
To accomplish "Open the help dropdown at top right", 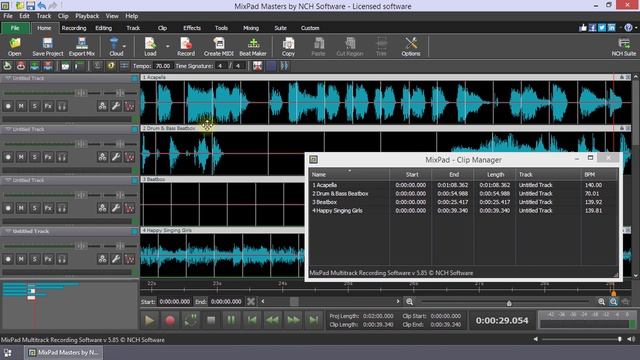I will pyautogui.click(x=636, y=28).
